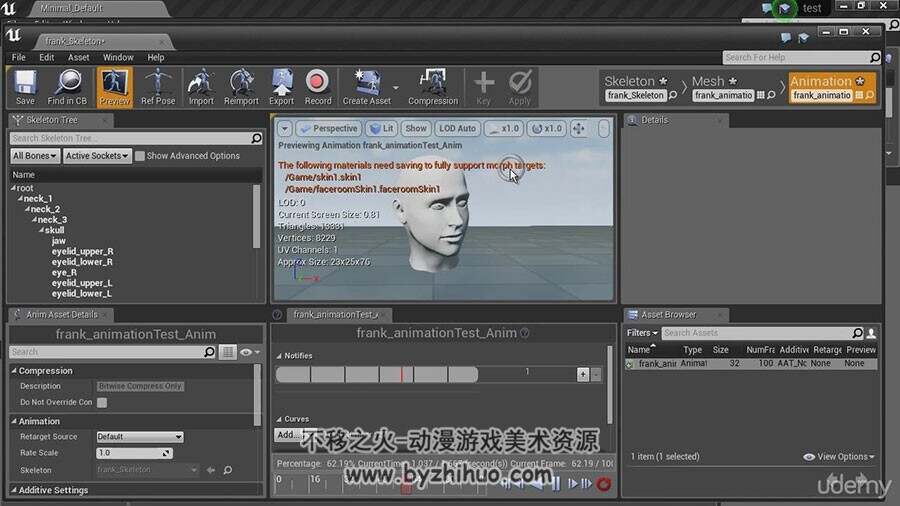This screenshot has height=506, width=900.
Task: Use selected asset arrow for Skeleton
Action: [x=211, y=470]
